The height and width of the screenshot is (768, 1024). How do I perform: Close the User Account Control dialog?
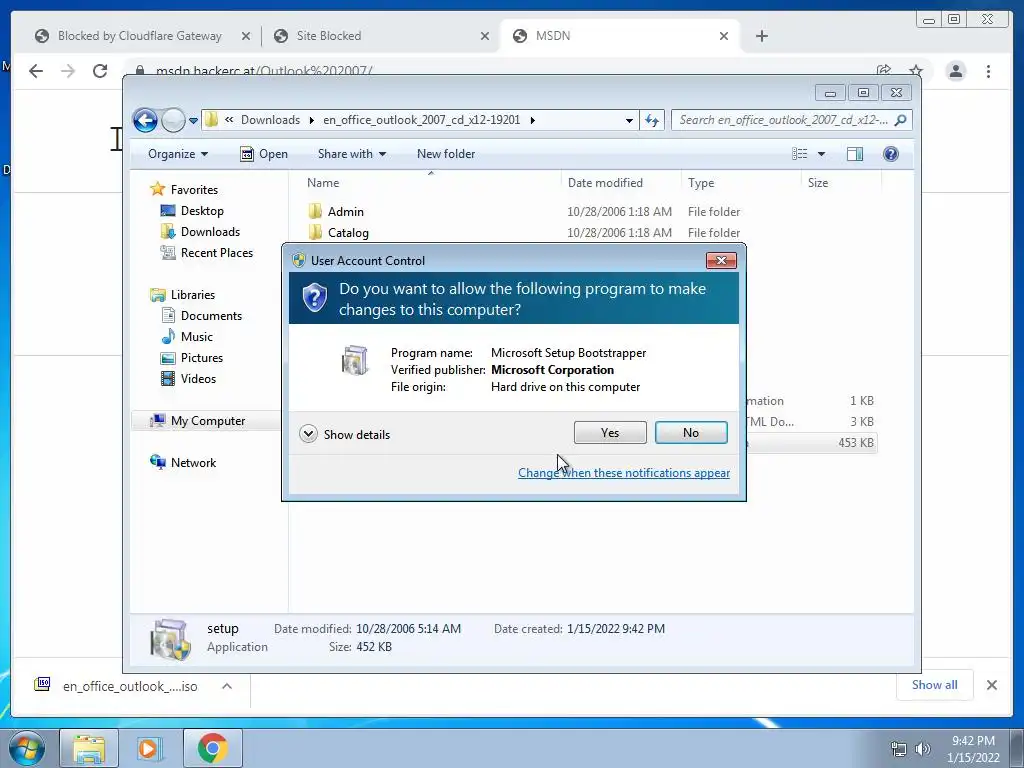point(721,261)
